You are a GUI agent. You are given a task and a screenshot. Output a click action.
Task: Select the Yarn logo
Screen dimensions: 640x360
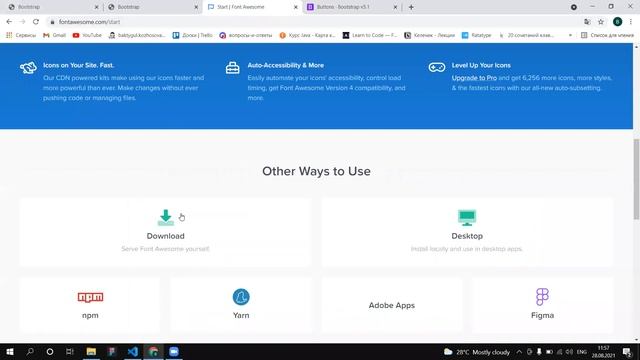point(241,297)
